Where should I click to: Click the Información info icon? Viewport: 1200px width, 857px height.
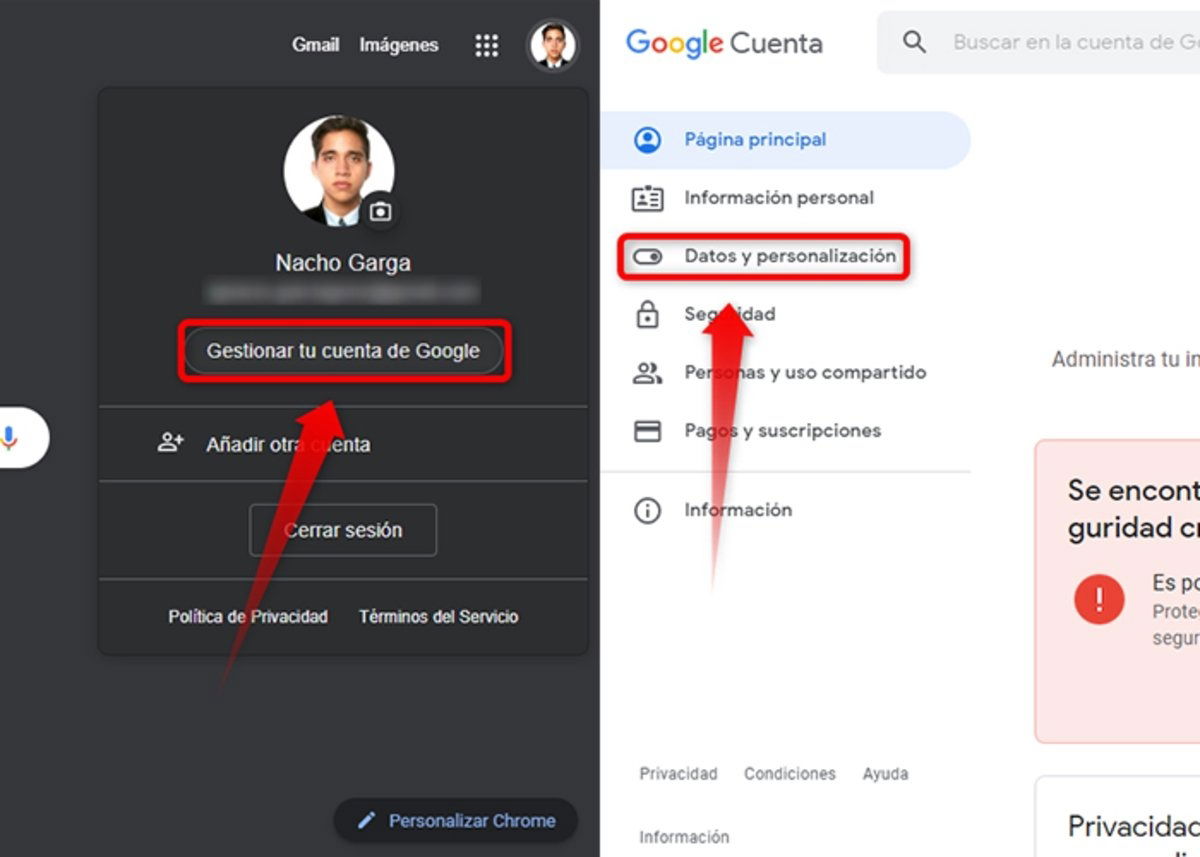click(x=648, y=510)
